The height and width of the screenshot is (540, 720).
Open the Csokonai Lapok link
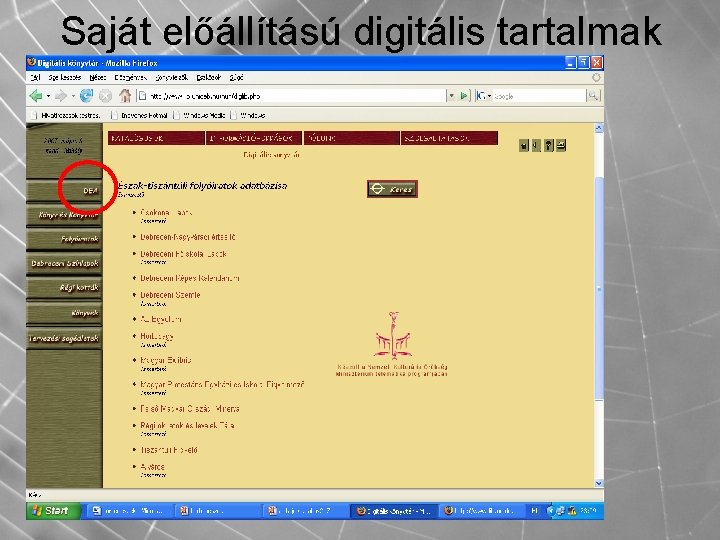(x=166, y=213)
